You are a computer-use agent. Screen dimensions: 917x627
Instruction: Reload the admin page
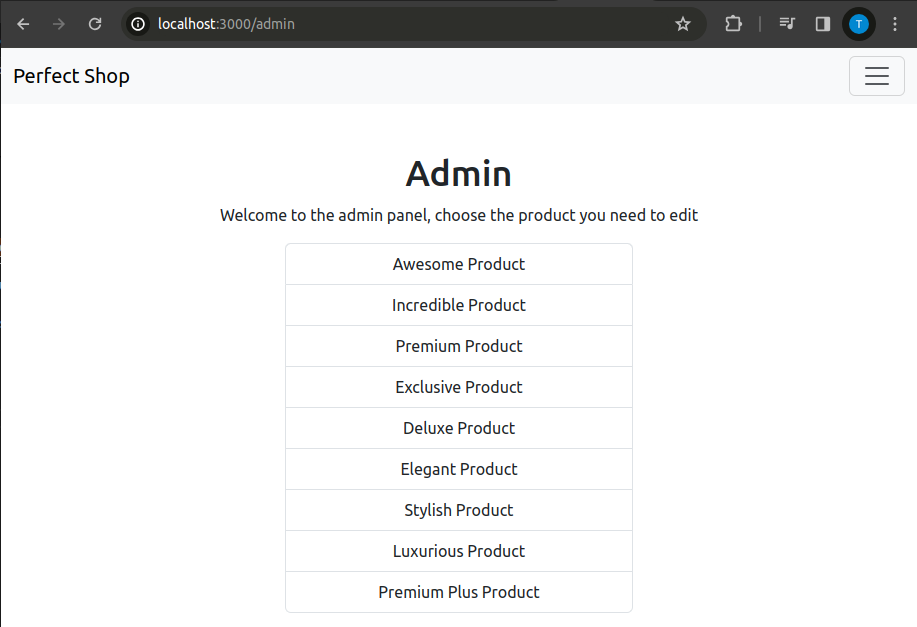tap(95, 24)
